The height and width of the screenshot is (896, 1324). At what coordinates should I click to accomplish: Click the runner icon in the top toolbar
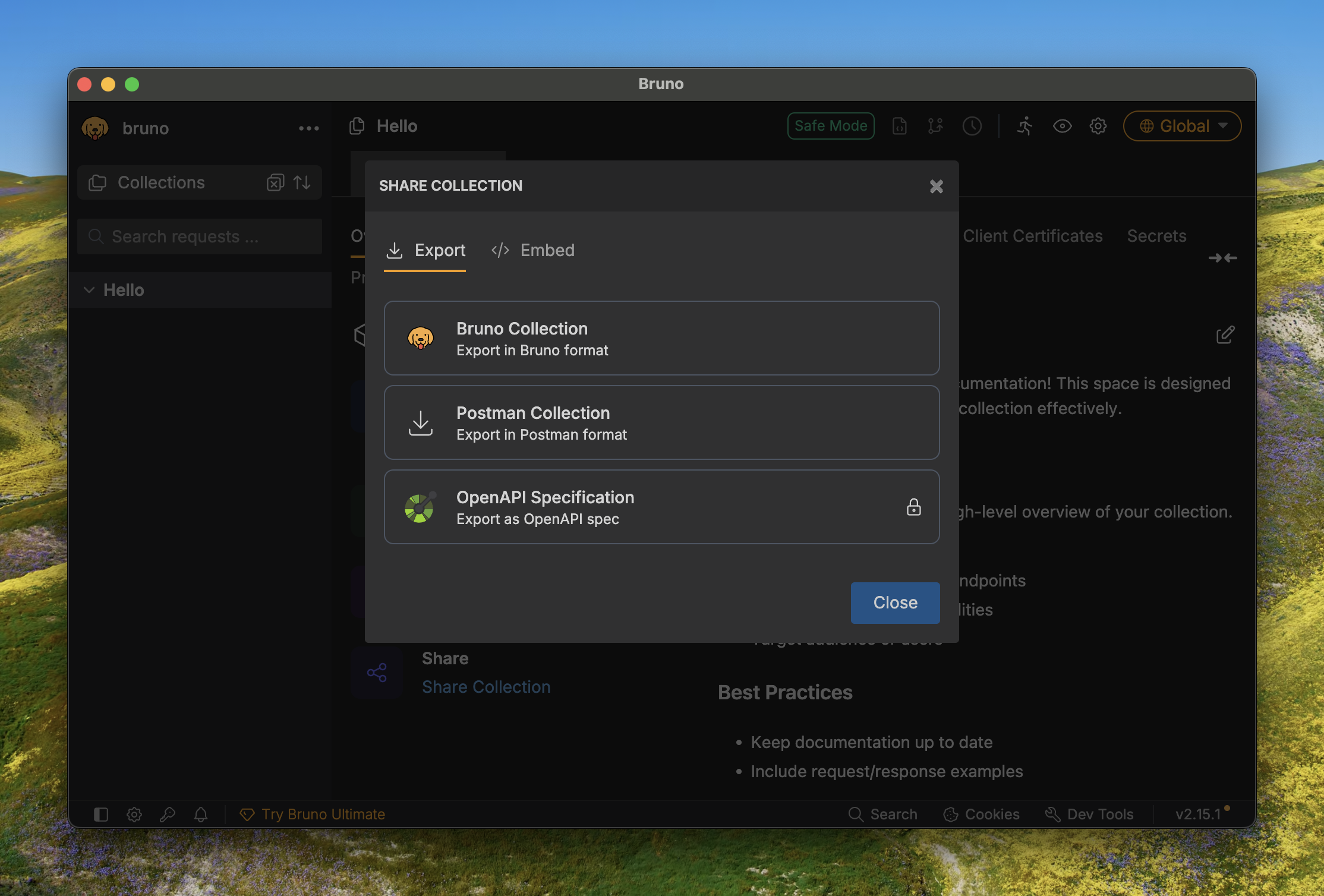1024,126
